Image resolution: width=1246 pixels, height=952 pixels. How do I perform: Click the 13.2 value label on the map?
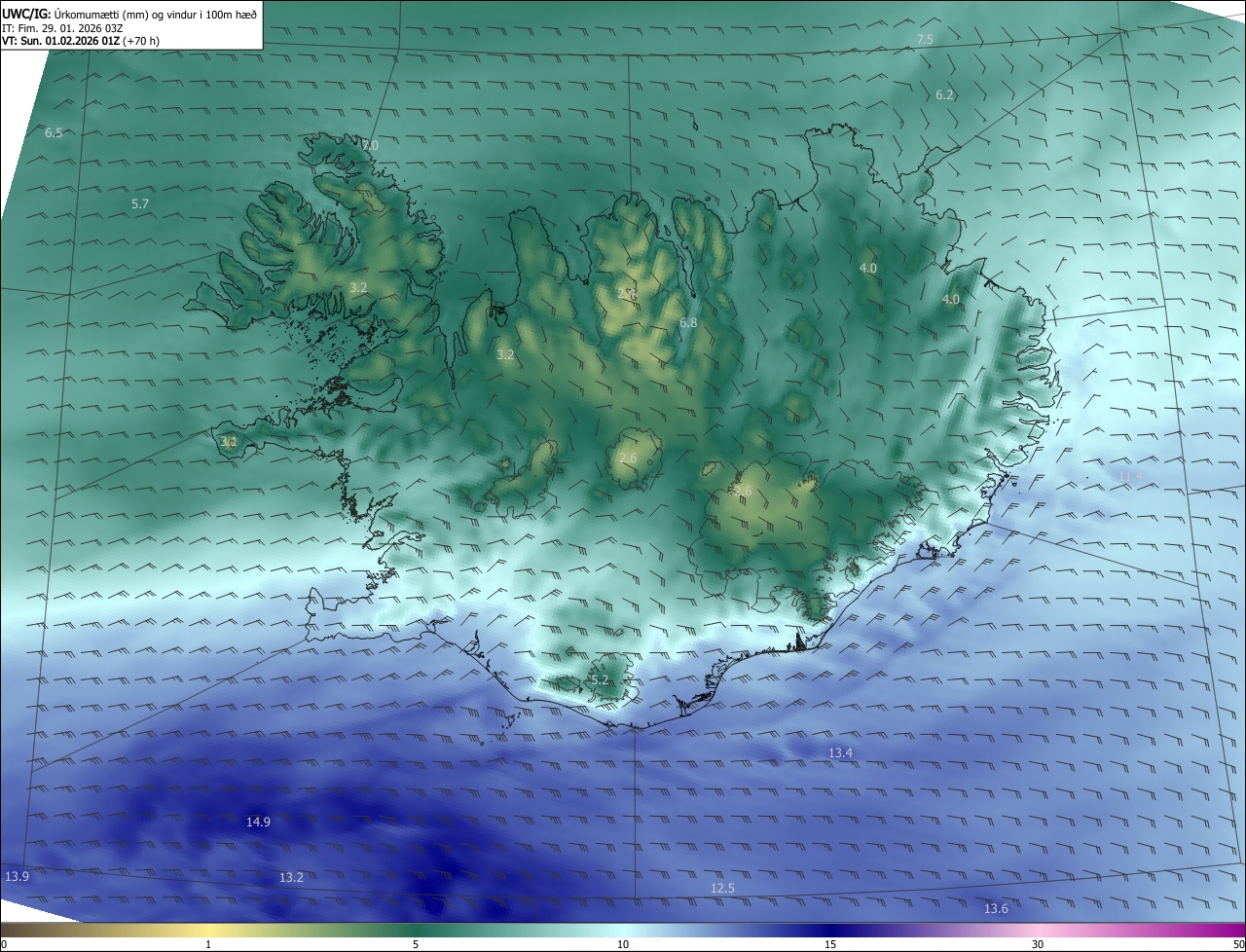291,878
